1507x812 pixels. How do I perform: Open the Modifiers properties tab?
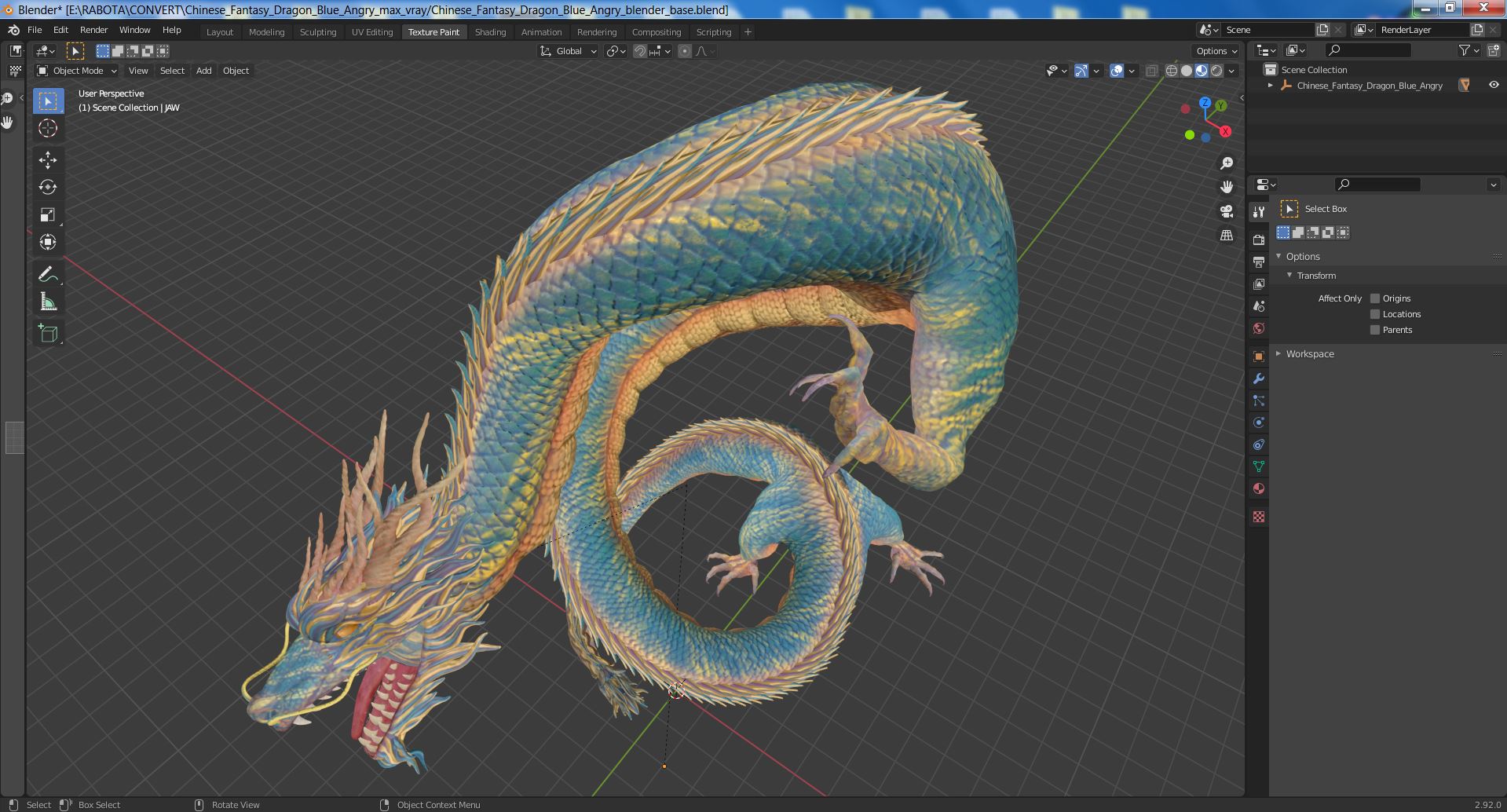click(1259, 379)
